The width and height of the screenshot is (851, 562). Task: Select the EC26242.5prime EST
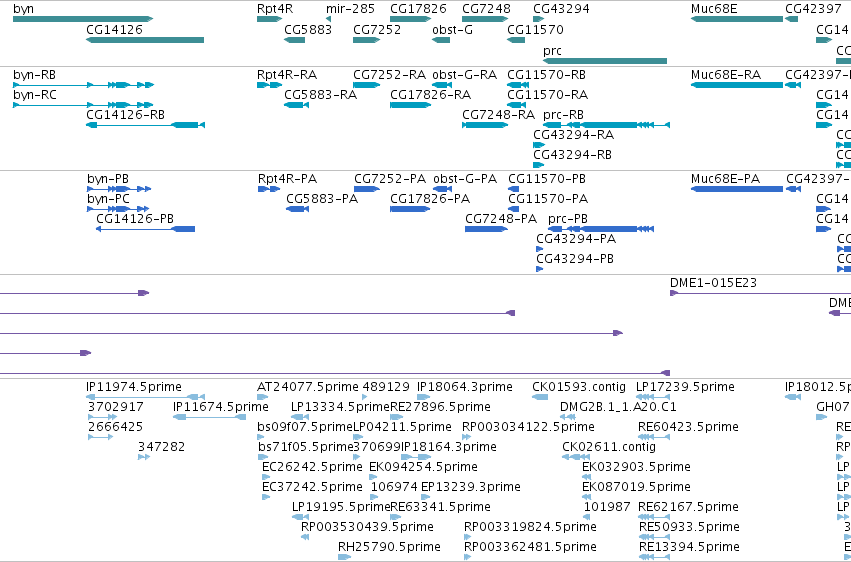click(266, 477)
